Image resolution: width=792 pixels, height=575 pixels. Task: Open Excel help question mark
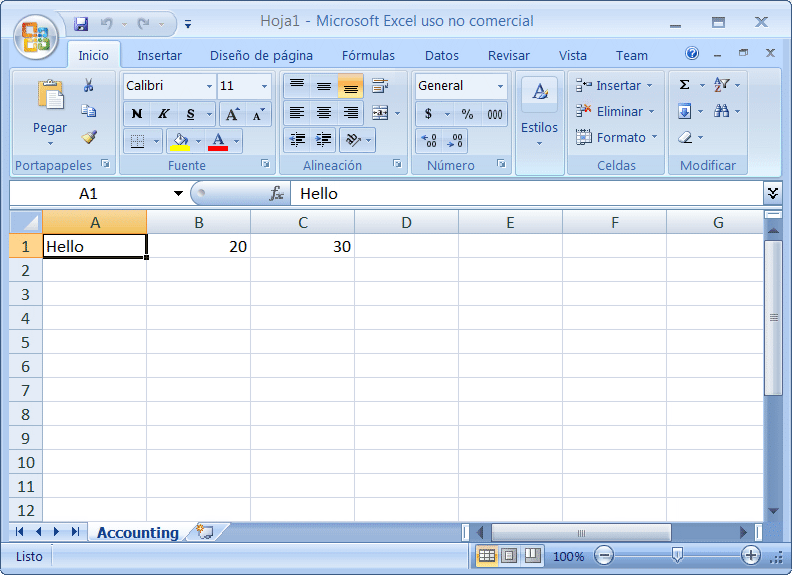coord(692,53)
